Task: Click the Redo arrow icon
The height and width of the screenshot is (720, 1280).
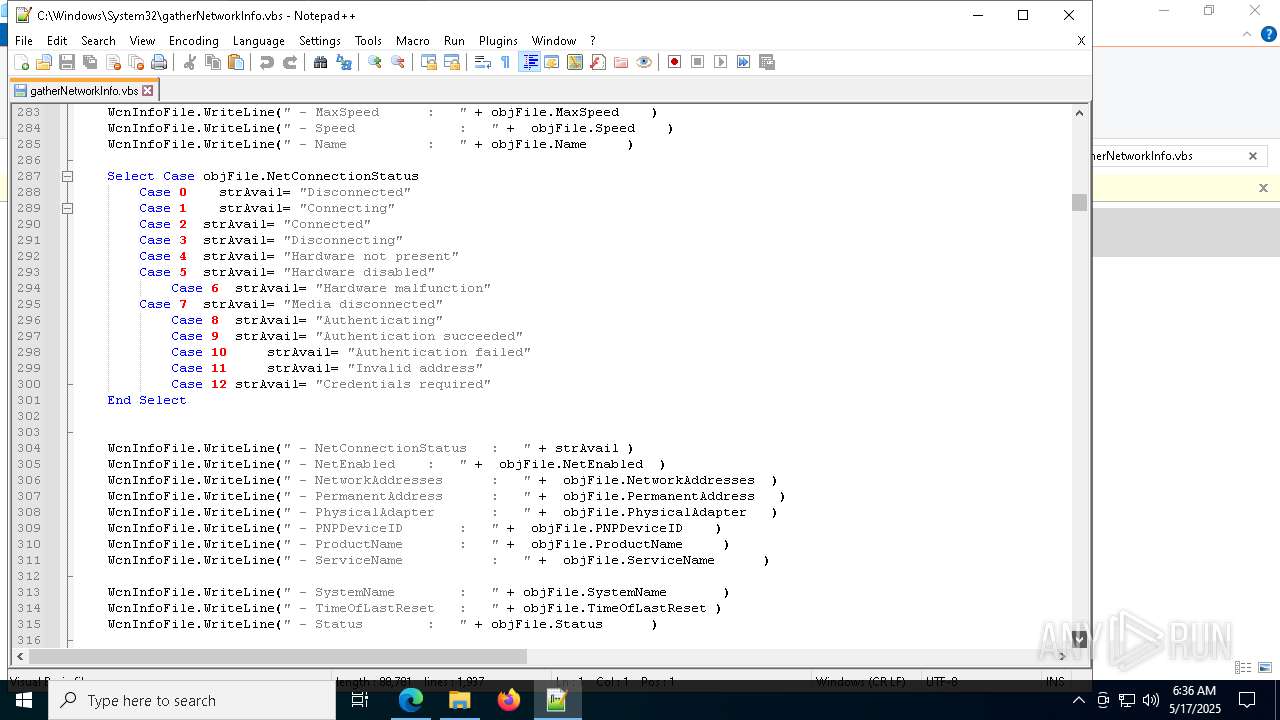Action: pos(290,62)
